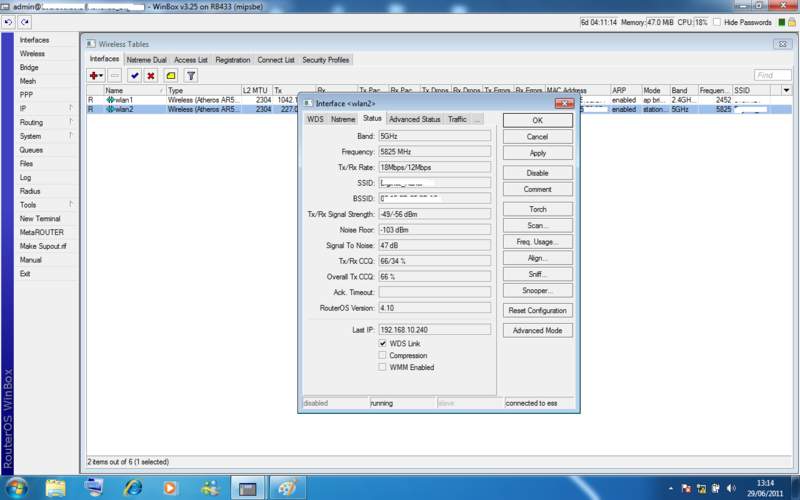The image size is (800, 500).
Task: Click the Redo arrow icon in WinBox toolbar
Action: click(x=24, y=21)
